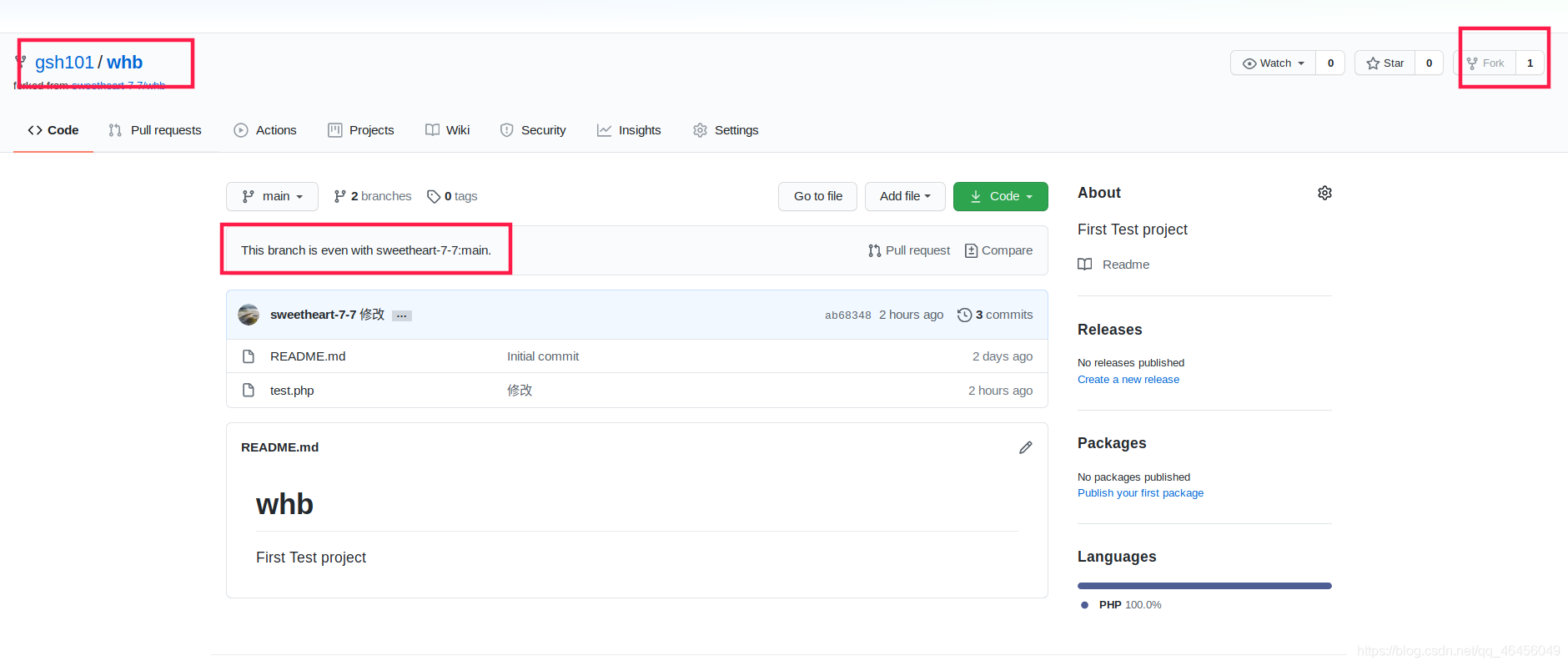Switch to the Settings tab
This screenshot has width=1568, height=666.
[726, 130]
